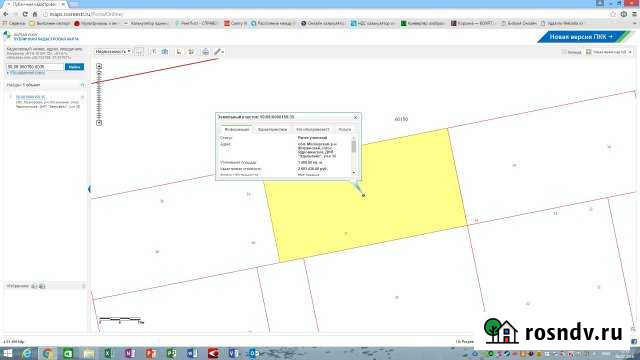Open the Excel icon in the taskbar

click(x=109, y=353)
